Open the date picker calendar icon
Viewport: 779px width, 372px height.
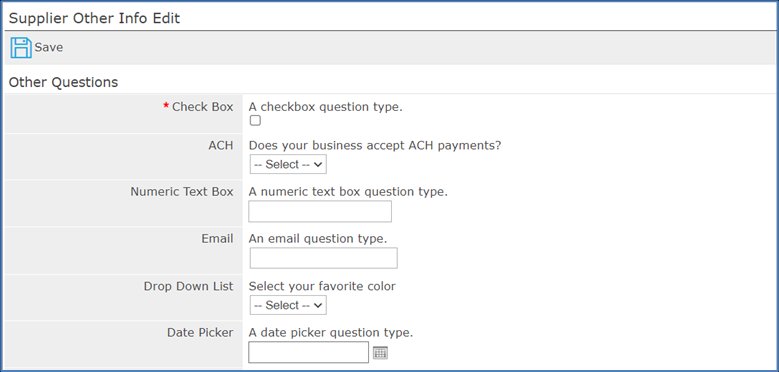(380, 353)
